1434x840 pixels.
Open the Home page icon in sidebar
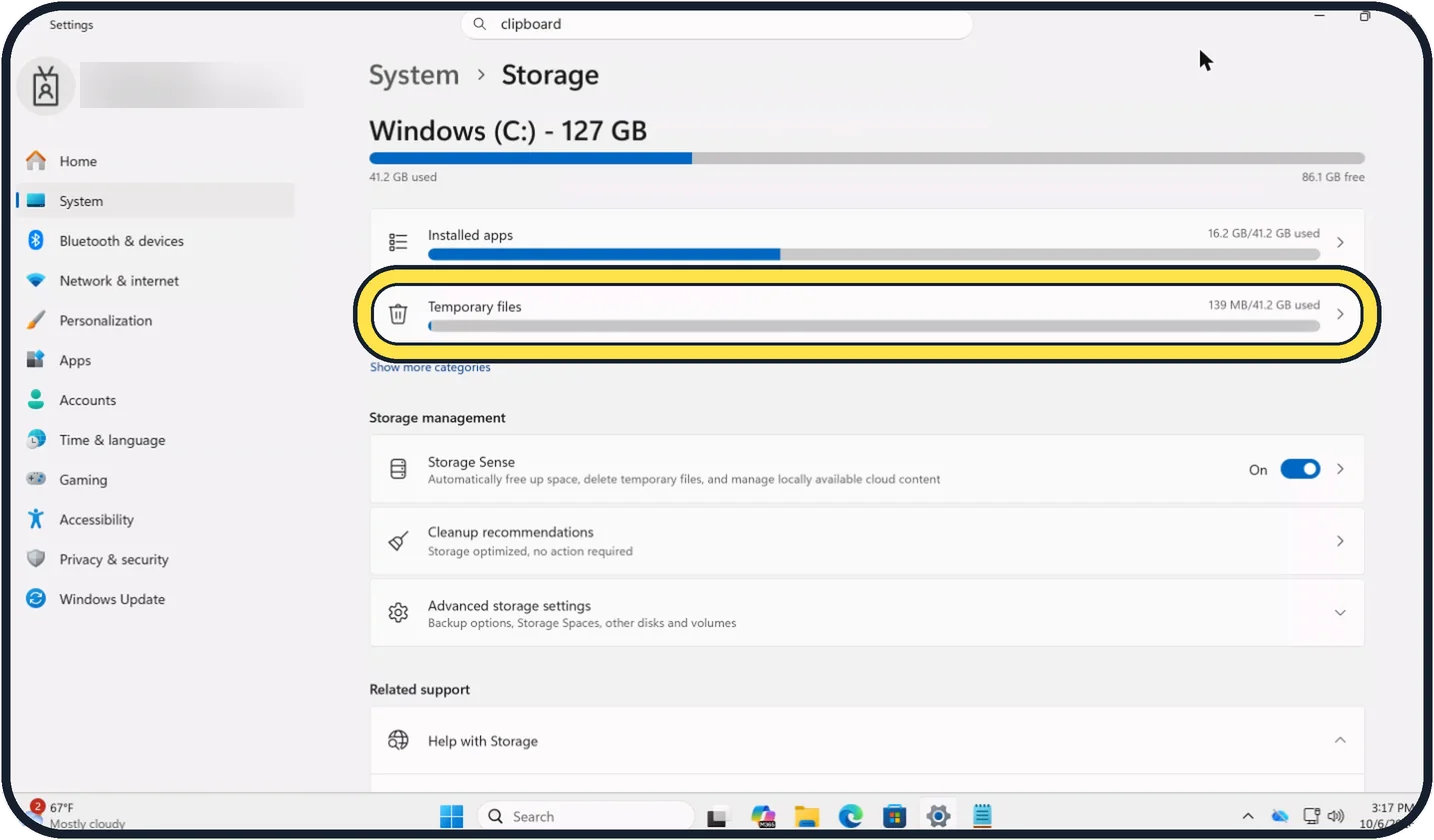pyautogui.click(x=36, y=161)
